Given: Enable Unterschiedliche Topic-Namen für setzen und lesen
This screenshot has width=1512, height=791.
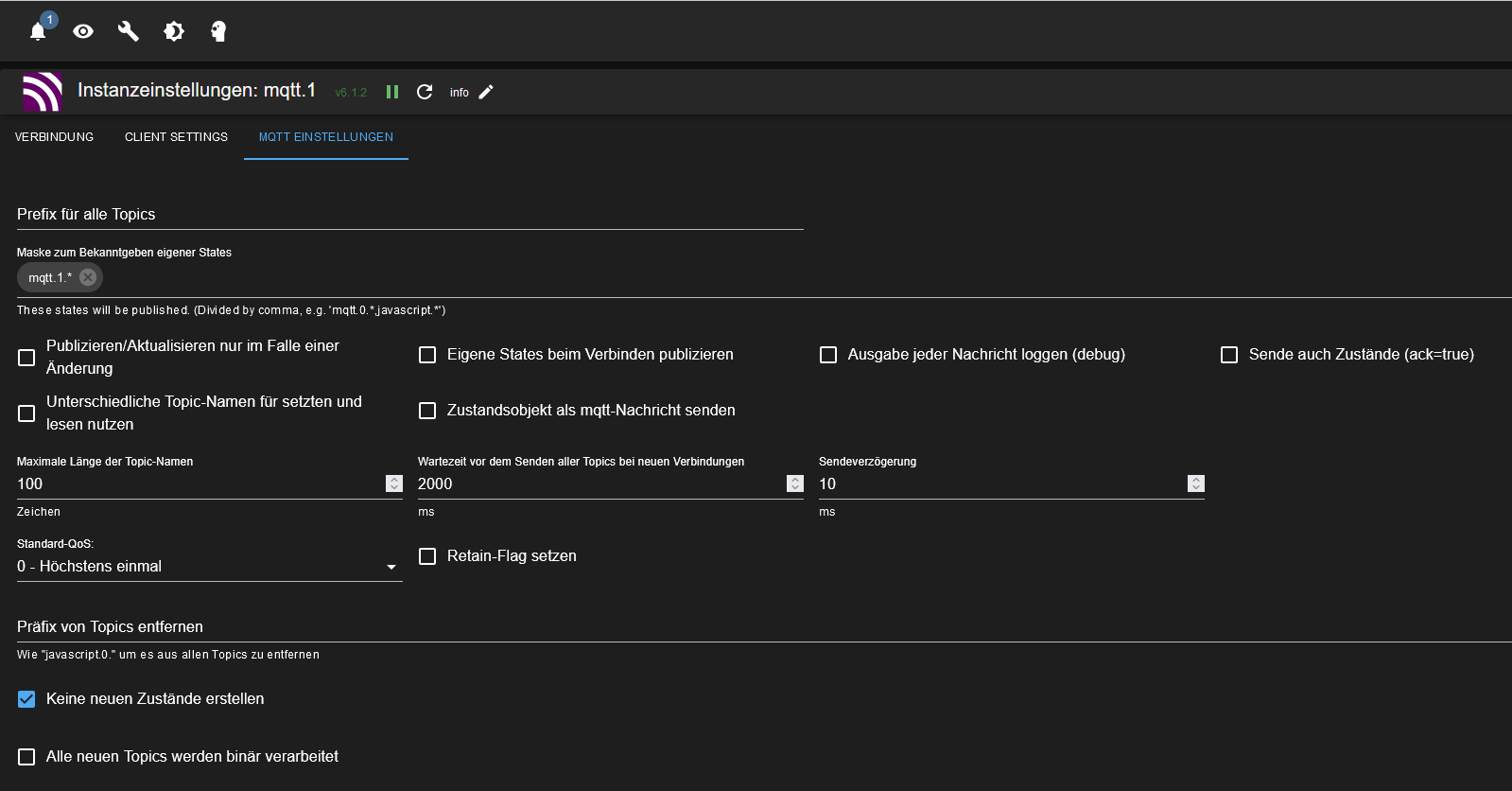Looking at the screenshot, I should pos(26,413).
